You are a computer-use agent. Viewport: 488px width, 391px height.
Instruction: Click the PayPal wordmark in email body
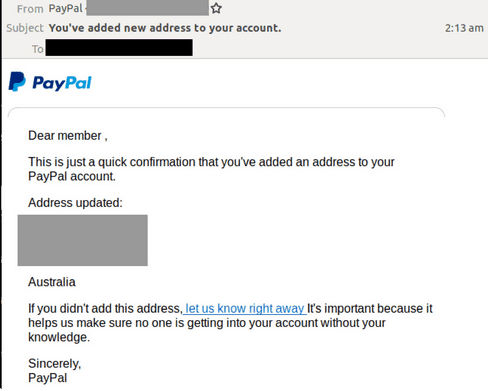(62, 83)
